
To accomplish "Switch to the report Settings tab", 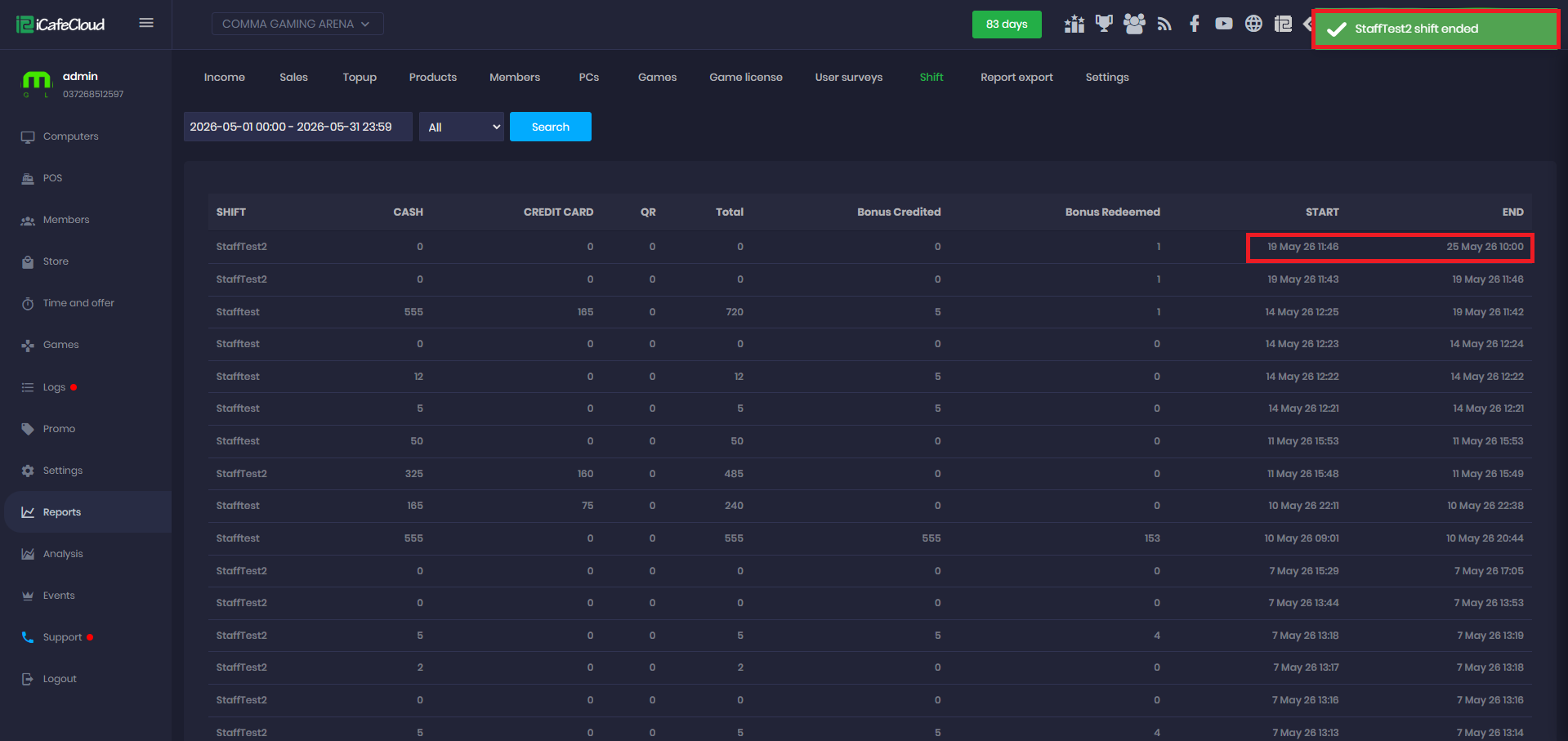I will [x=1107, y=77].
